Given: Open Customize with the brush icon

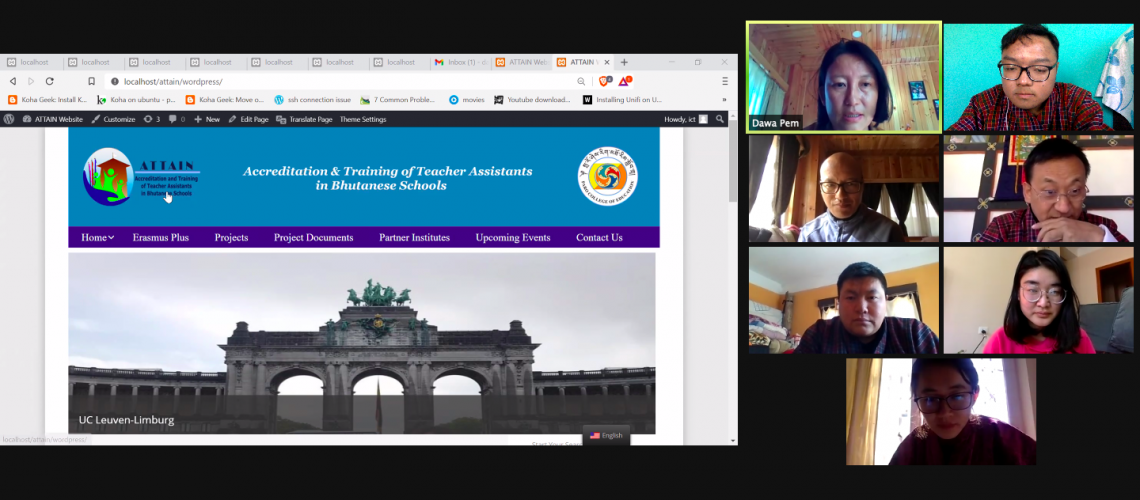Looking at the screenshot, I should 113,119.
